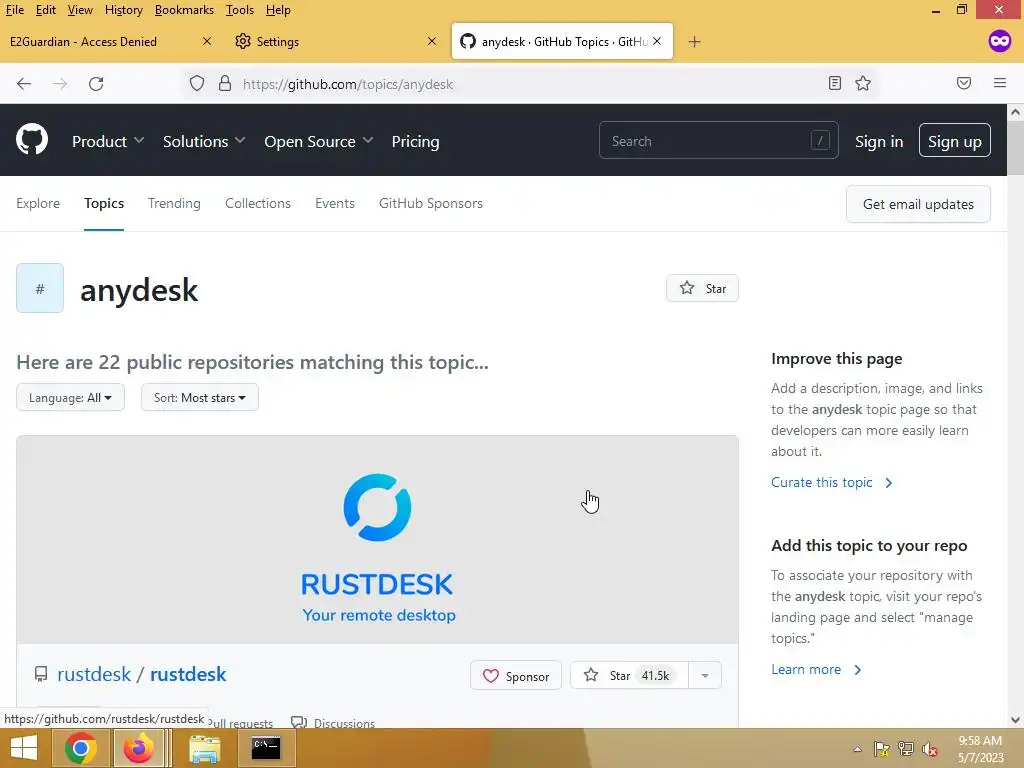
Task: Open the tracking protection shield icon
Action: click(x=197, y=84)
